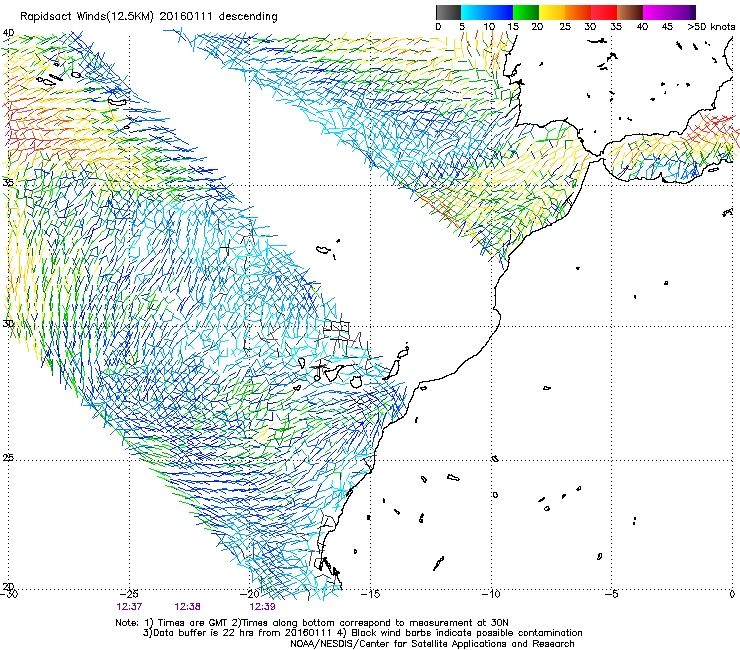The width and height of the screenshot is (740, 650).
Task: Click legend tick label 10
Action: click(489, 27)
